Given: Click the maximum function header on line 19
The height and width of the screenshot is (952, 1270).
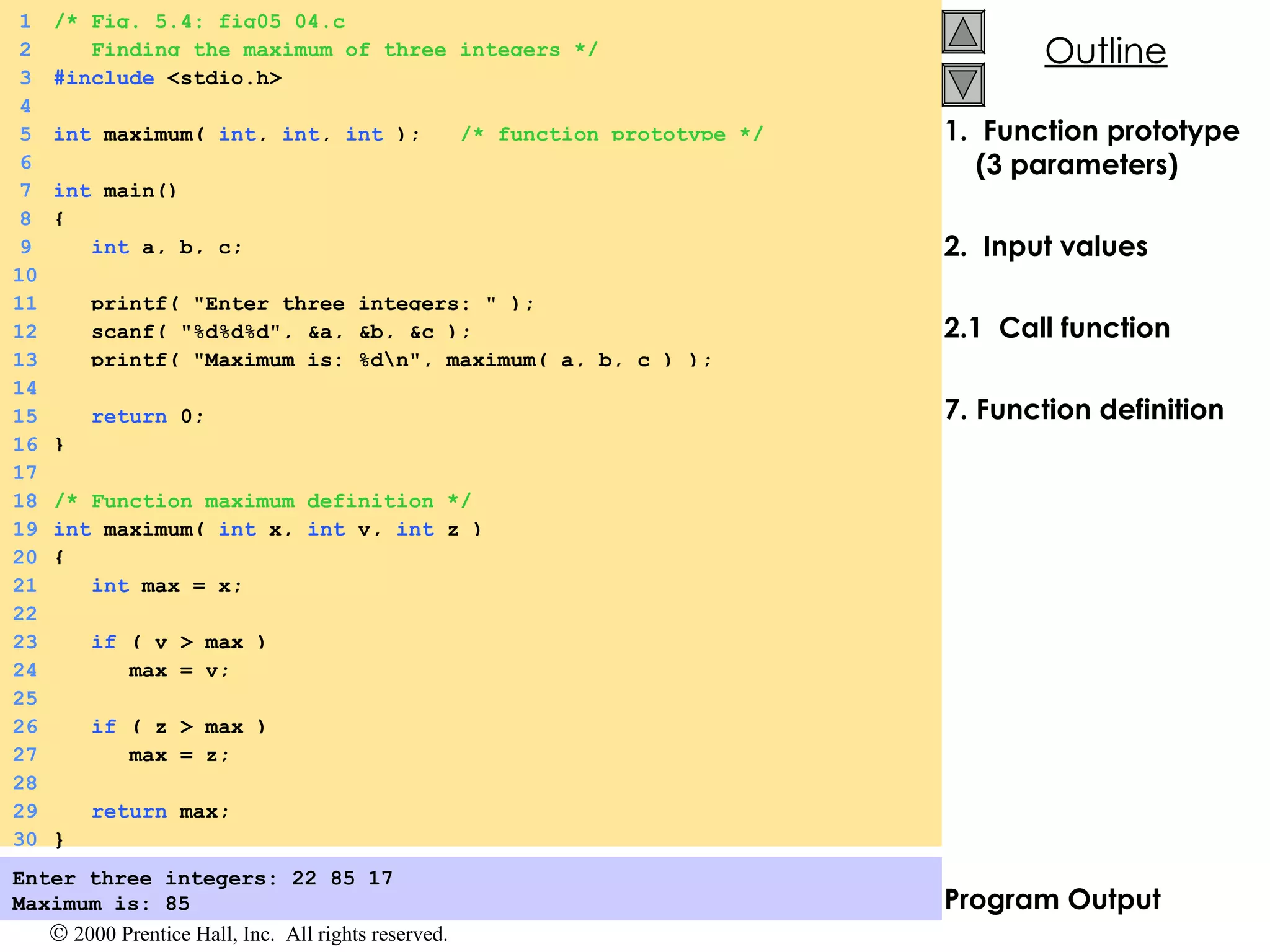Looking at the screenshot, I should click(268, 529).
